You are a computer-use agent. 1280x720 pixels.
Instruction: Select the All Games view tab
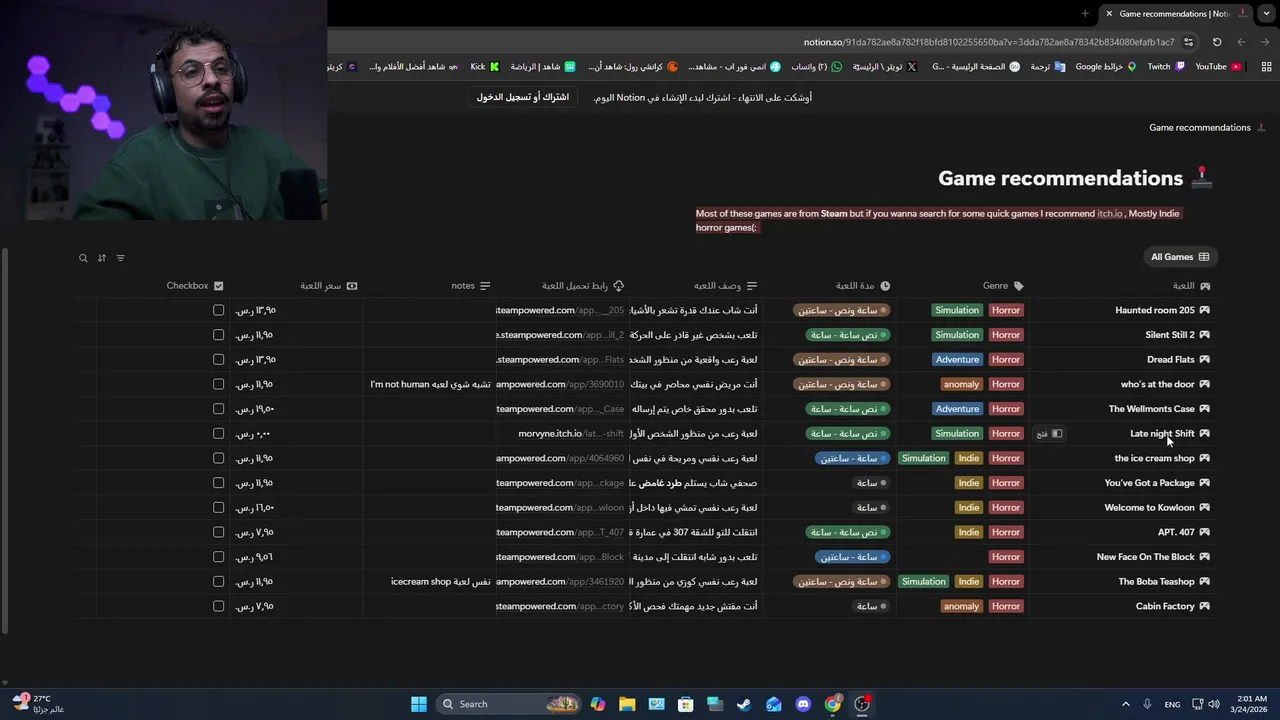[1180, 257]
